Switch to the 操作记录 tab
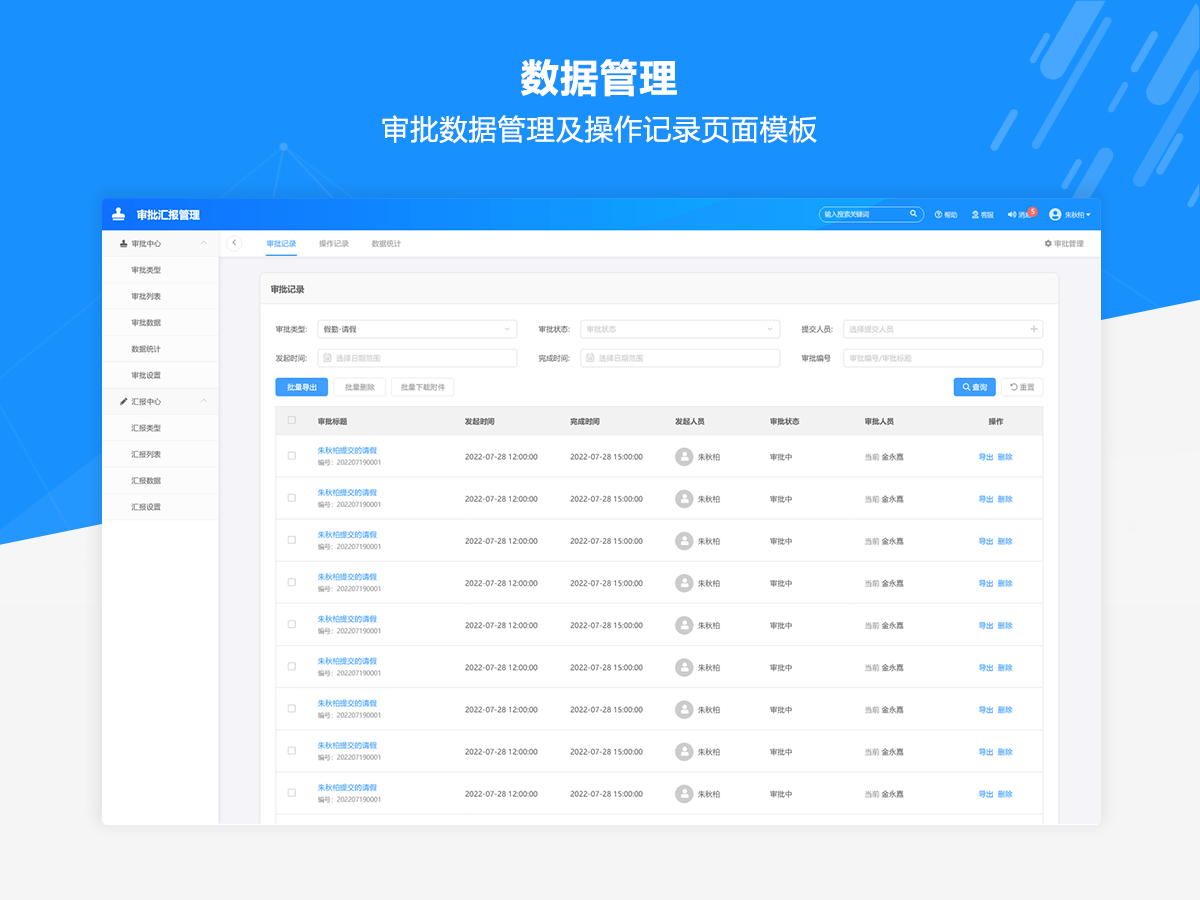Viewport: 1200px width, 900px height. click(334, 244)
